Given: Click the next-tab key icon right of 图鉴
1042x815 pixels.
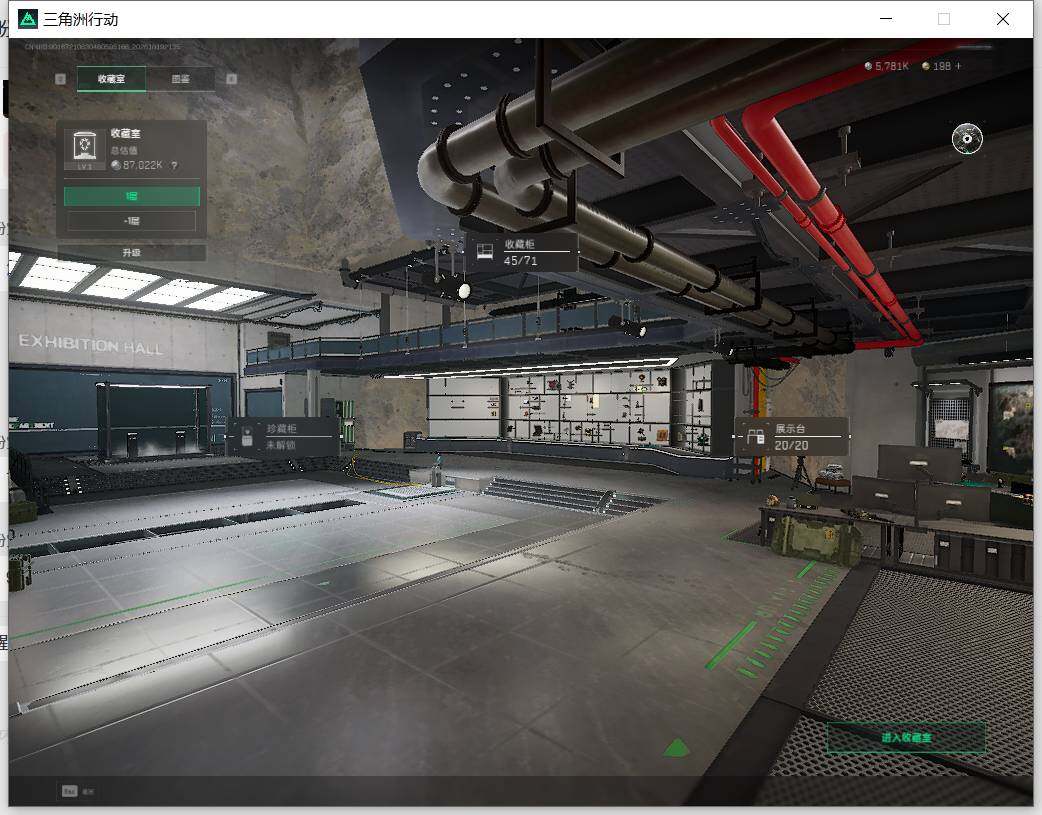Looking at the screenshot, I should 231,79.
